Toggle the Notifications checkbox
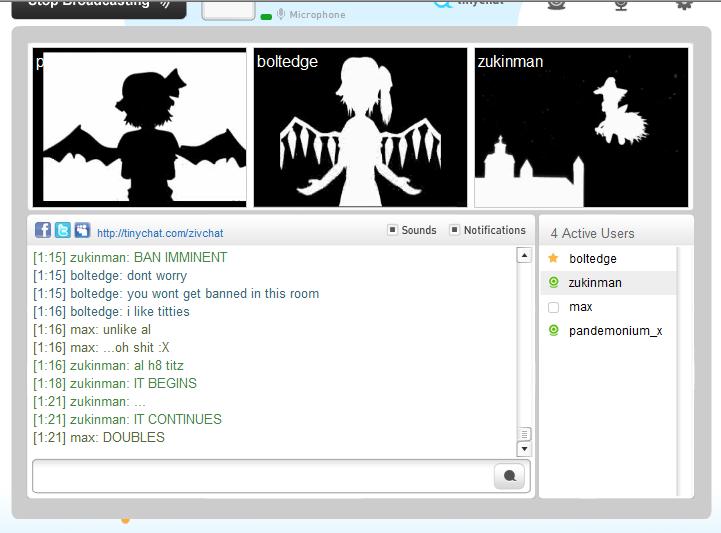This screenshot has height=533, width=721. point(454,229)
